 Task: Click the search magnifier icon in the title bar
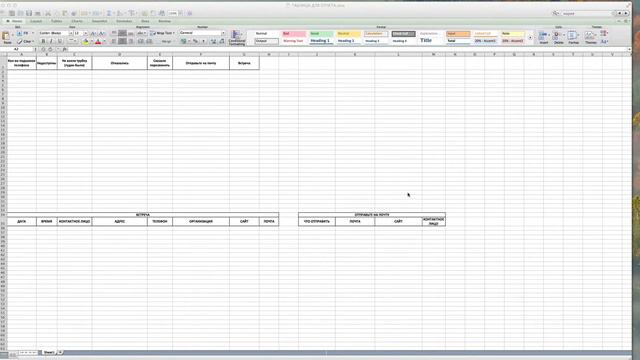[555, 13]
